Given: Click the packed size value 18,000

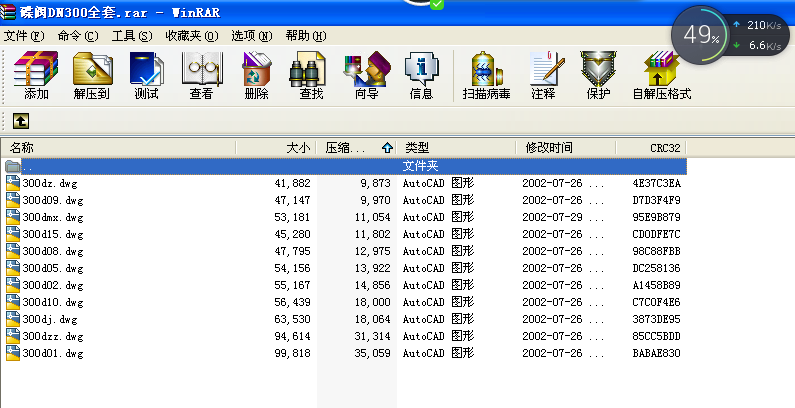Looking at the screenshot, I should pyautogui.click(x=373, y=302).
